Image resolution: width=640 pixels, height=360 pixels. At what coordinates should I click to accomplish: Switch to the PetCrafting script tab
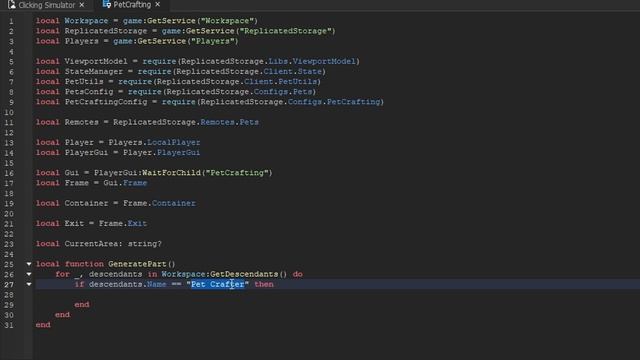coord(131,4)
